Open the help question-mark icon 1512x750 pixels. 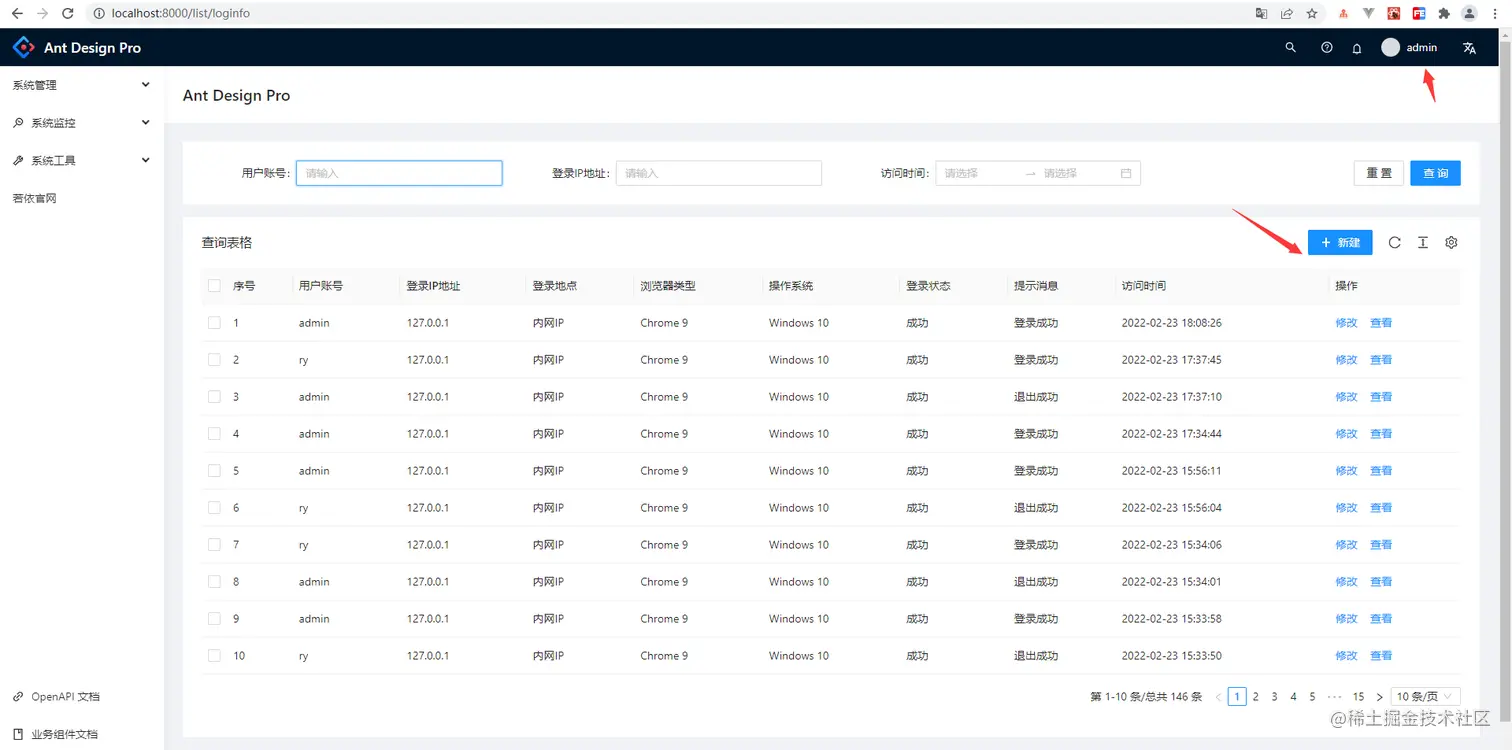coord(1326,47)
